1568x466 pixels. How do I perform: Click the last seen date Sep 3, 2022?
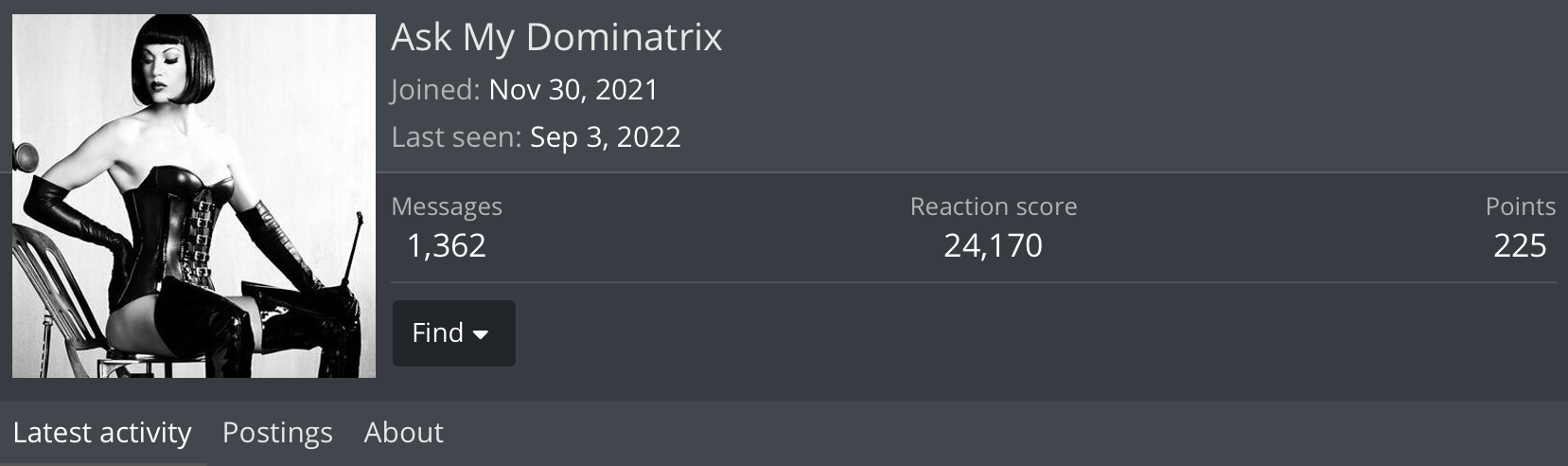[605, 137]
